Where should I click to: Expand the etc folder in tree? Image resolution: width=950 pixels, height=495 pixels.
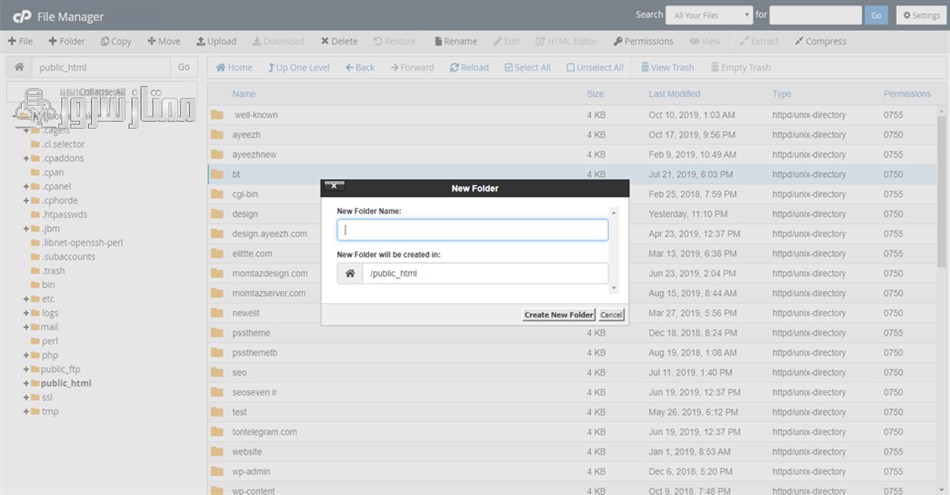26,299
